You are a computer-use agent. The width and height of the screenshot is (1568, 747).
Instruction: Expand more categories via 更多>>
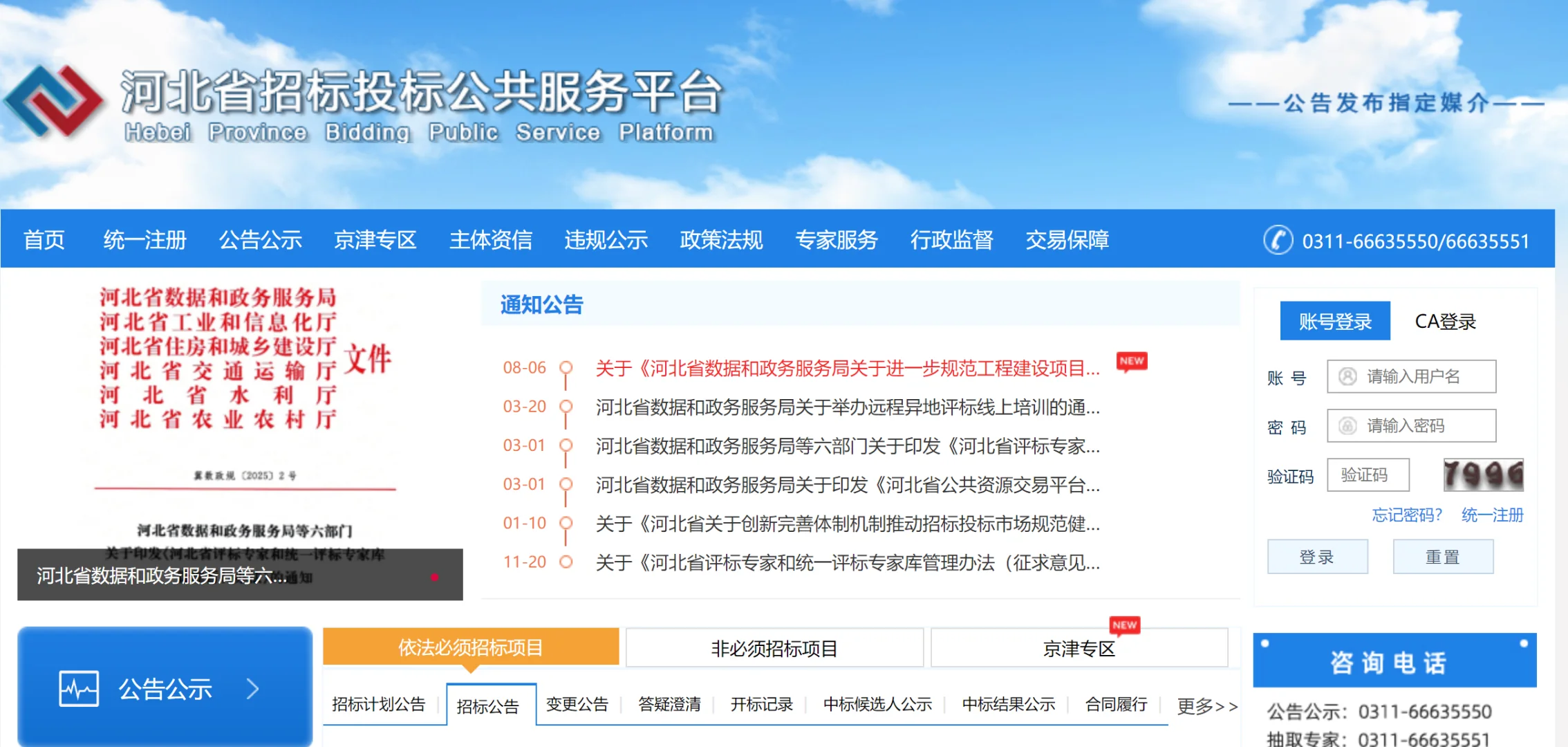coord(1206,706)
